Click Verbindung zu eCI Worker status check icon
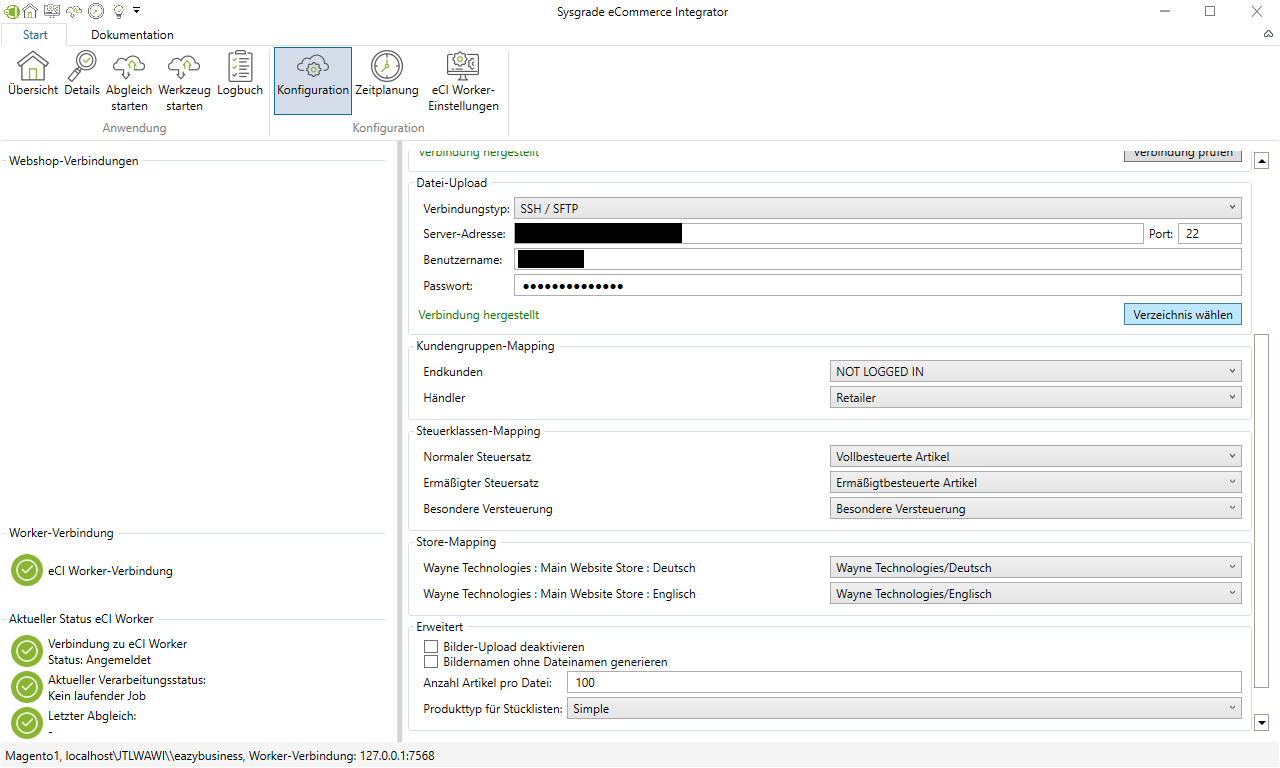Viewport: 1280px width, 768px height. 27,651
